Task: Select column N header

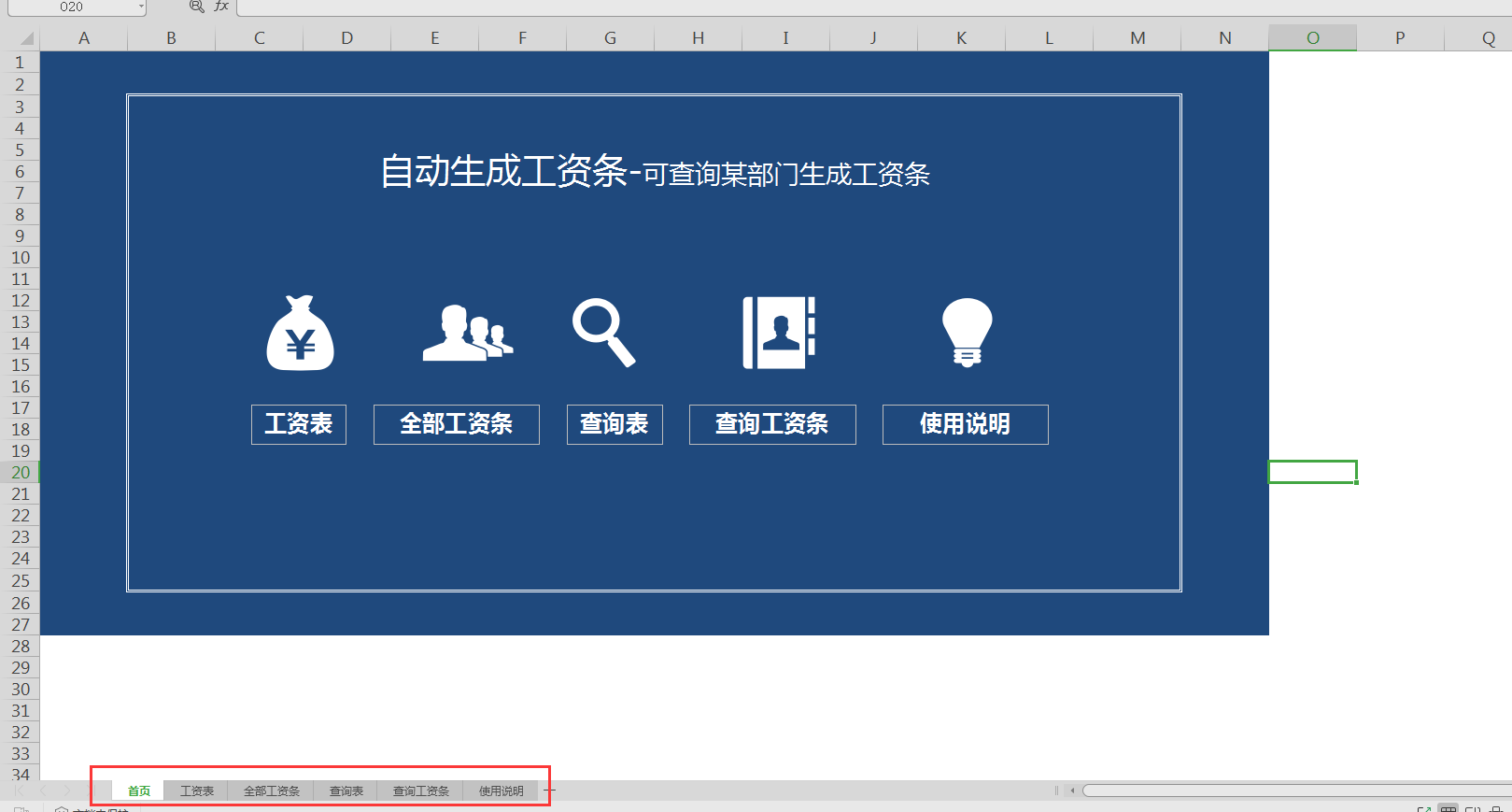Action: tap(1225, 38)
